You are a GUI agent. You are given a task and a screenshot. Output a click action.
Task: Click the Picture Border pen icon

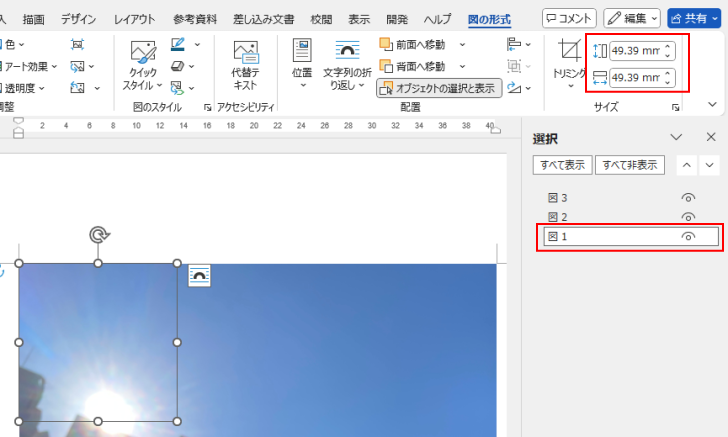coord(177,44)
